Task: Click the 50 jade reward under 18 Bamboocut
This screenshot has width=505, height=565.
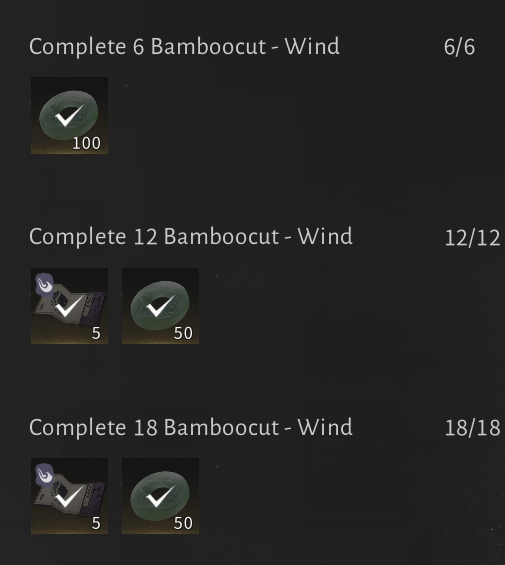Action: point(160,496)
